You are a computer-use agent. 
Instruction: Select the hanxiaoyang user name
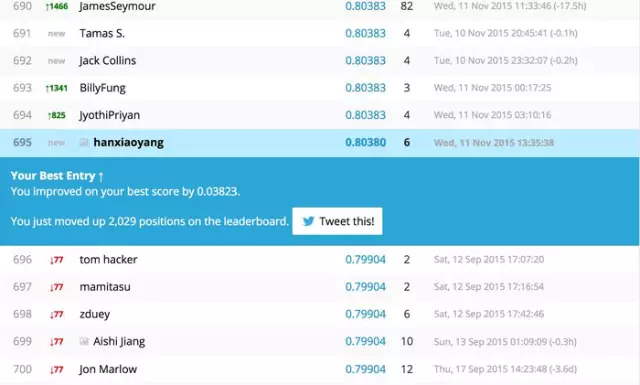pos(129,142)
